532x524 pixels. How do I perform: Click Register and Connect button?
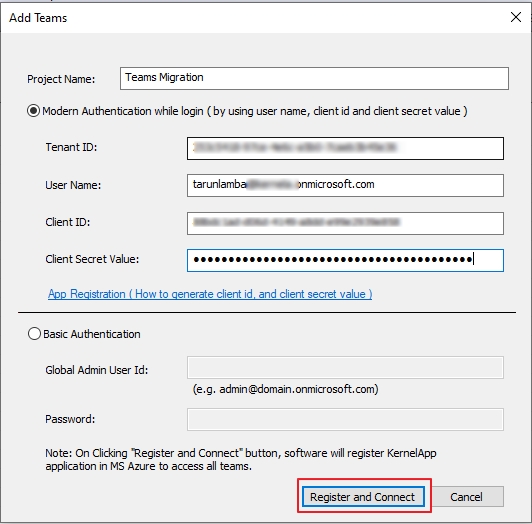coord(363,497)
